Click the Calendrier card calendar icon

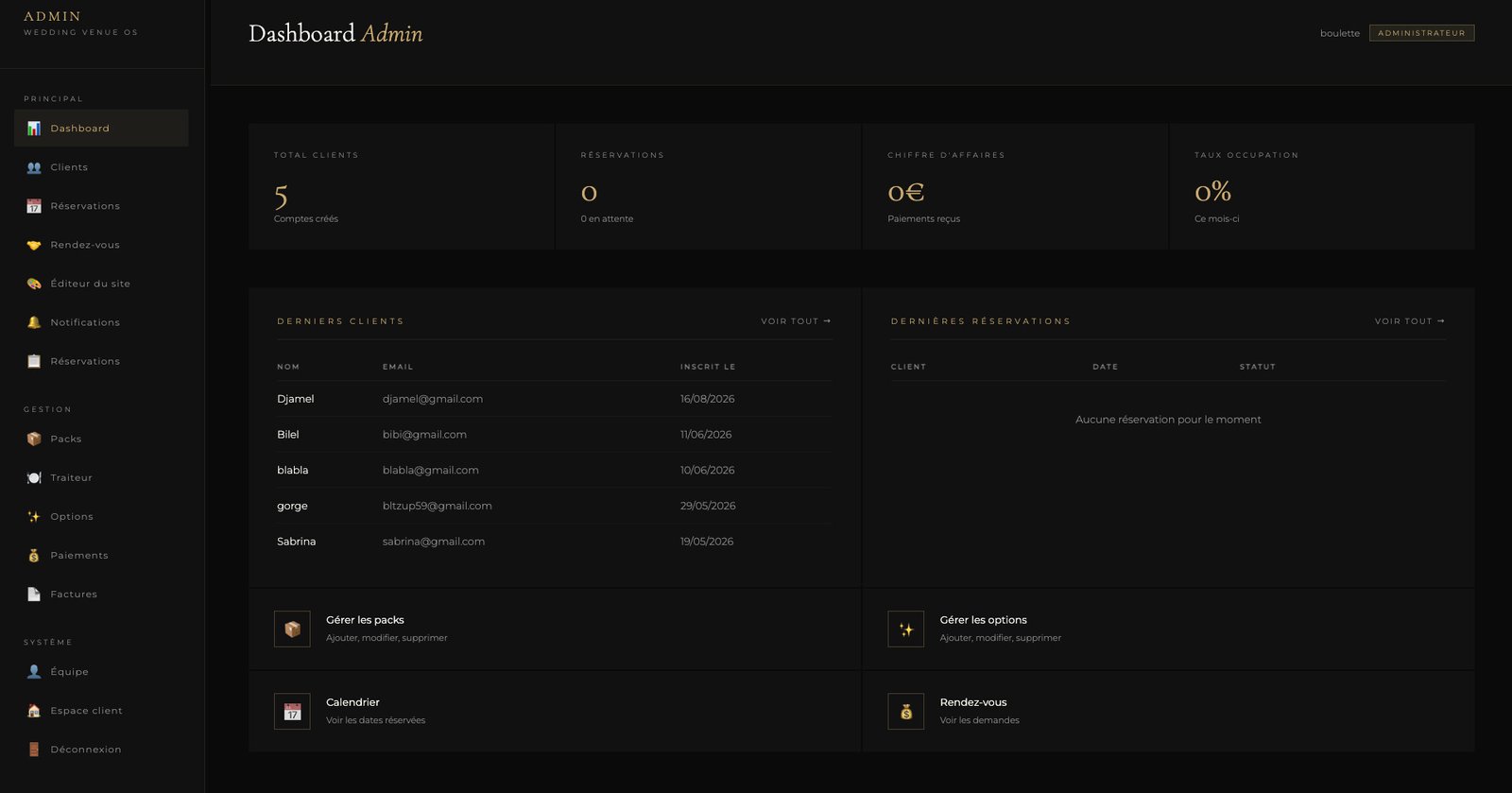[292, 712]
